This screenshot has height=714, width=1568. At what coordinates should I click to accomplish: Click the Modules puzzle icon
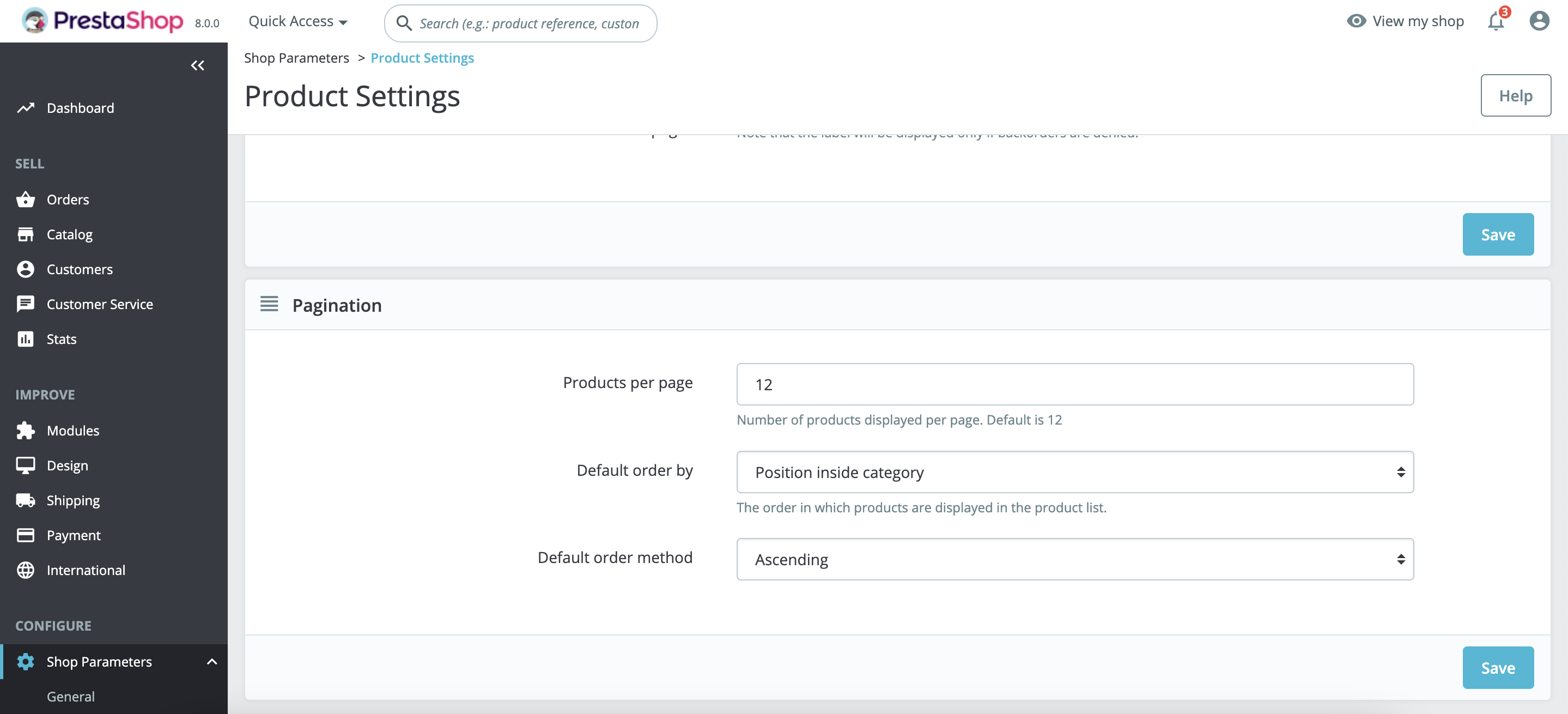tap(26, 431)
